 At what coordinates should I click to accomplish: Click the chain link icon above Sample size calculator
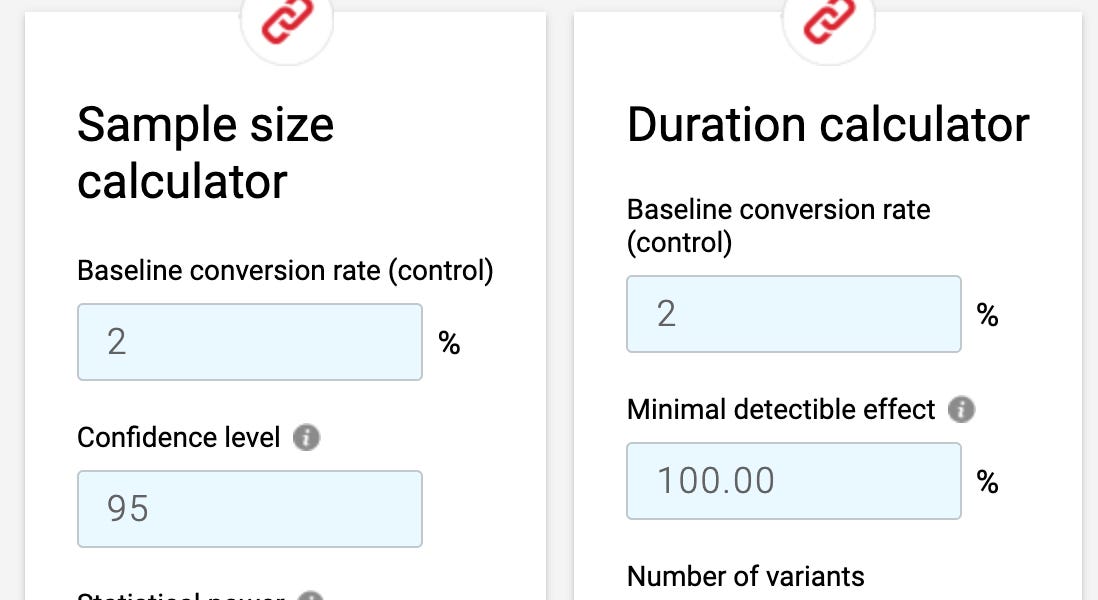coord(287,20)
